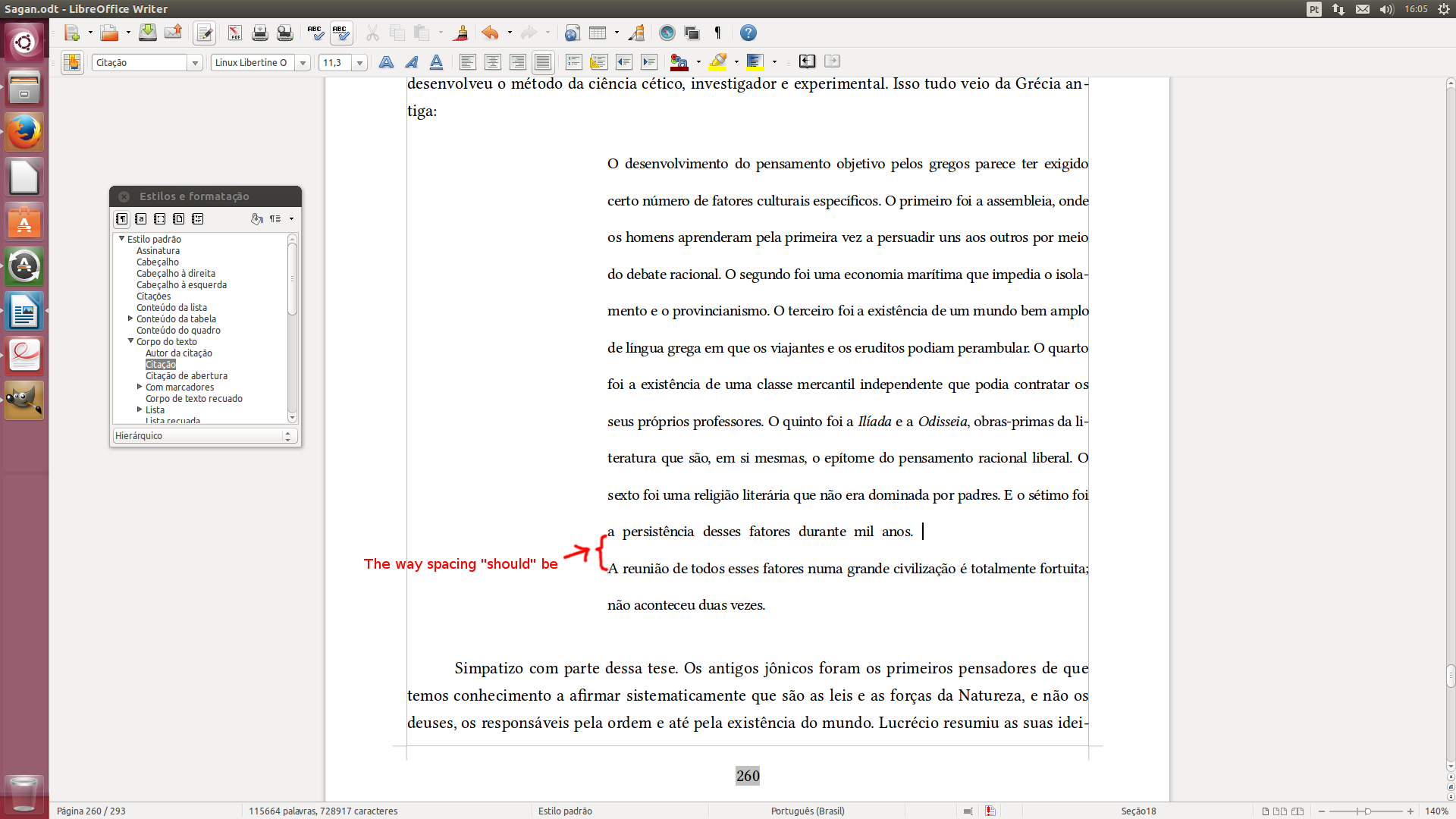Click the zoom slider in status bar

(1367, 811)
